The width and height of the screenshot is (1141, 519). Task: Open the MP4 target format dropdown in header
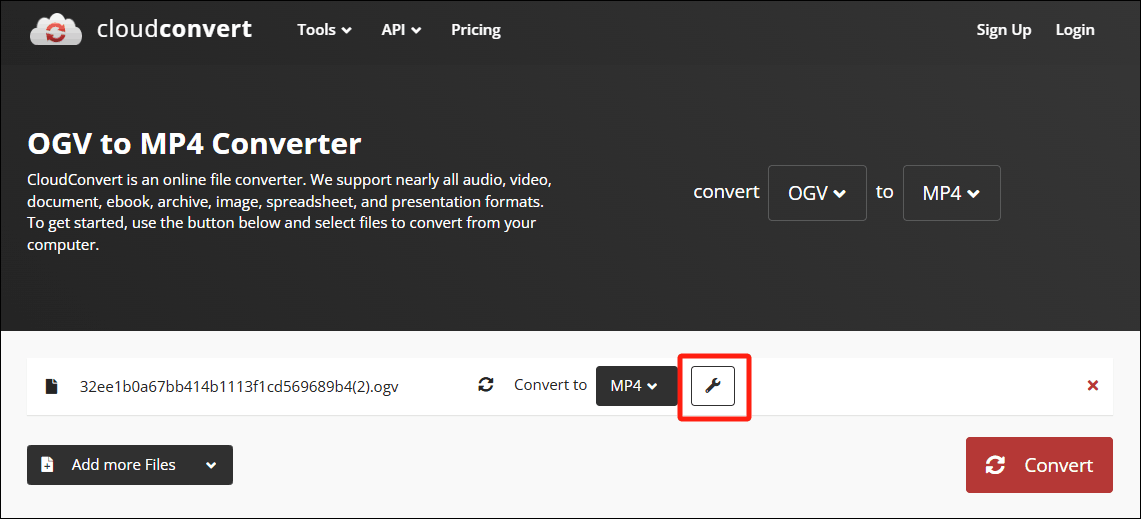tap(951, 193)
